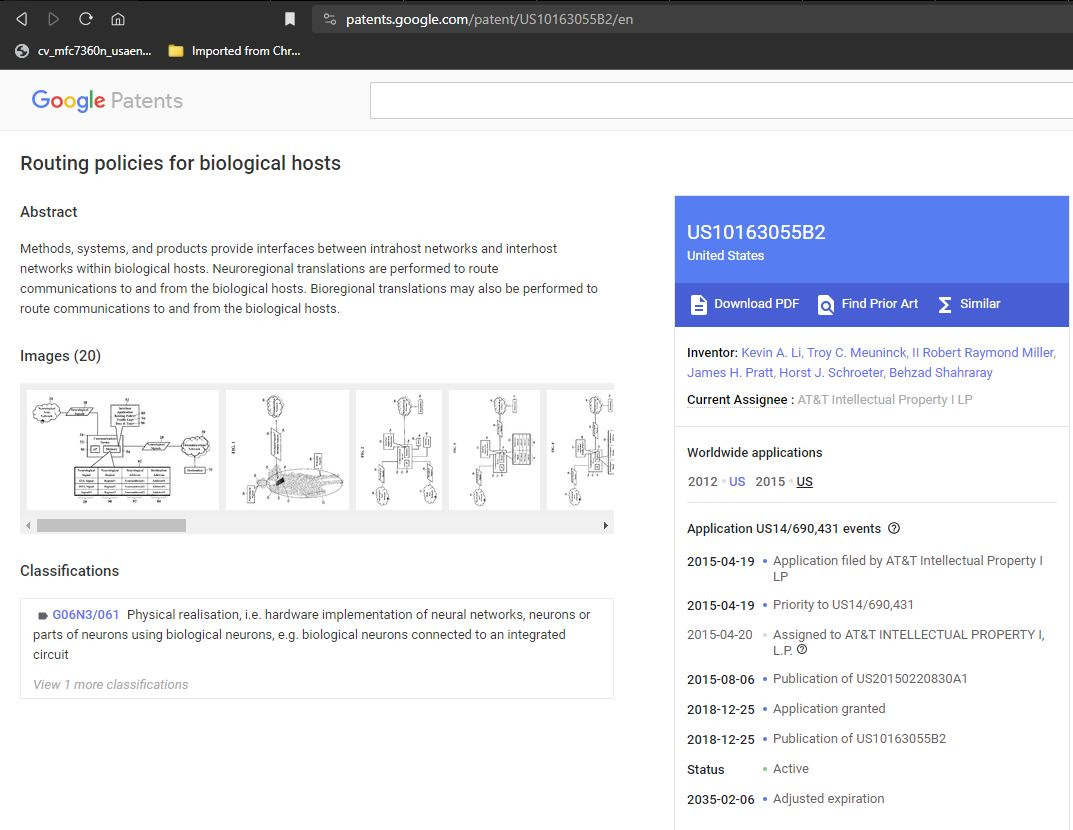Click help icon next to L.P. assignment
The image size is (1073, 830).
pos(802,649)
